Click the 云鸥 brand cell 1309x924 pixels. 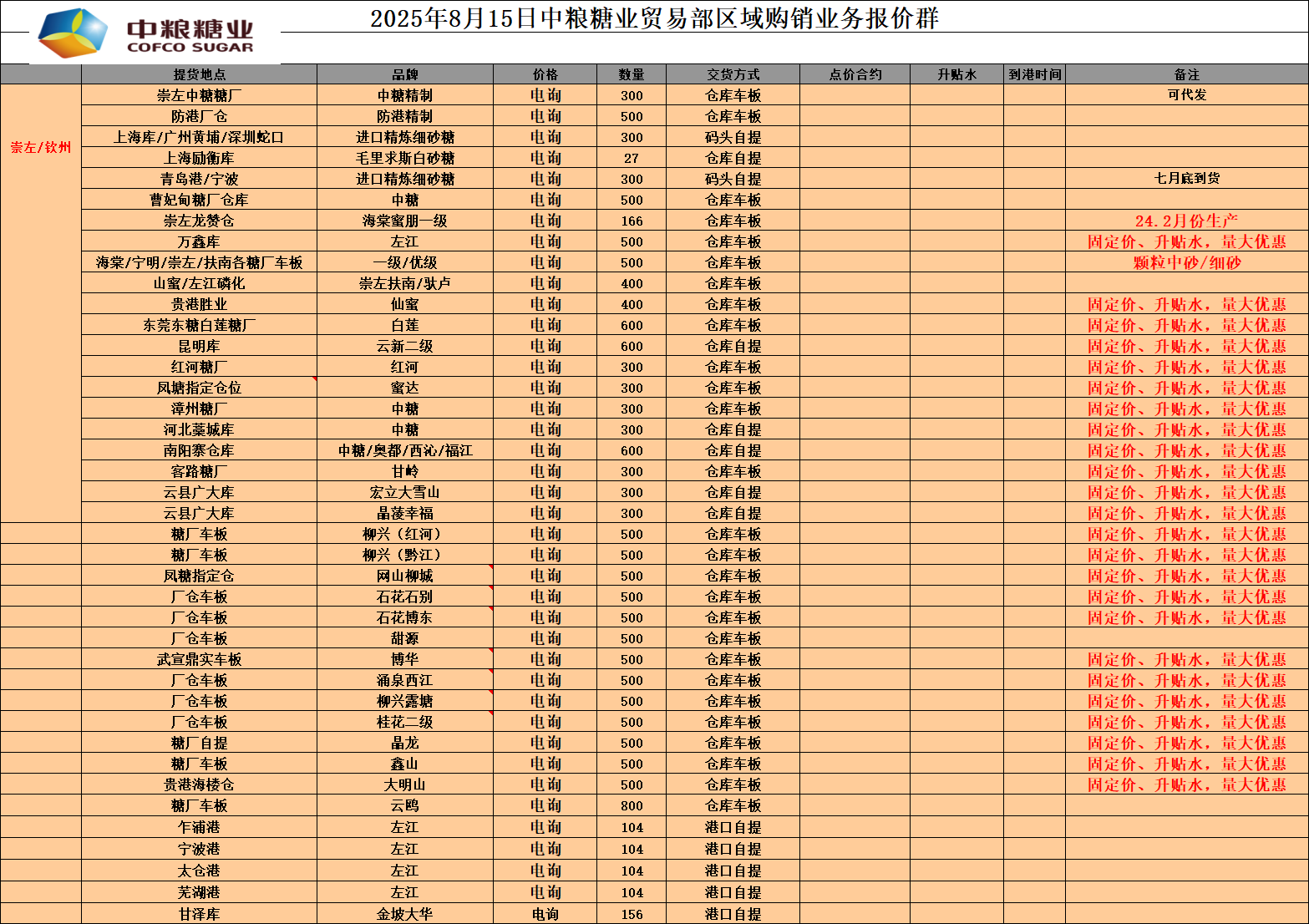pos(404,805)
